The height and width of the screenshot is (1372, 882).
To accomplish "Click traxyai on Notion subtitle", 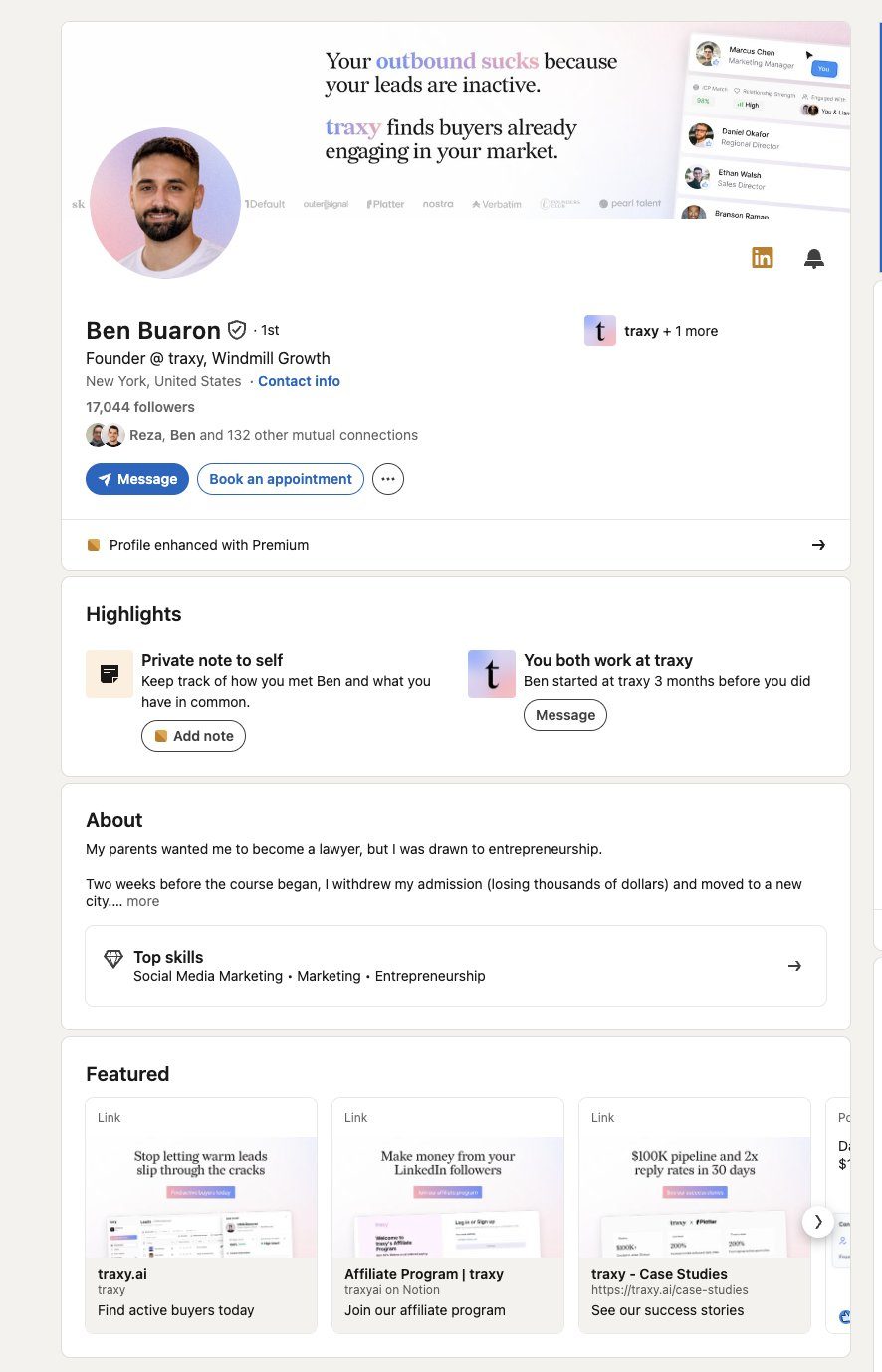I will (392, 1290).
